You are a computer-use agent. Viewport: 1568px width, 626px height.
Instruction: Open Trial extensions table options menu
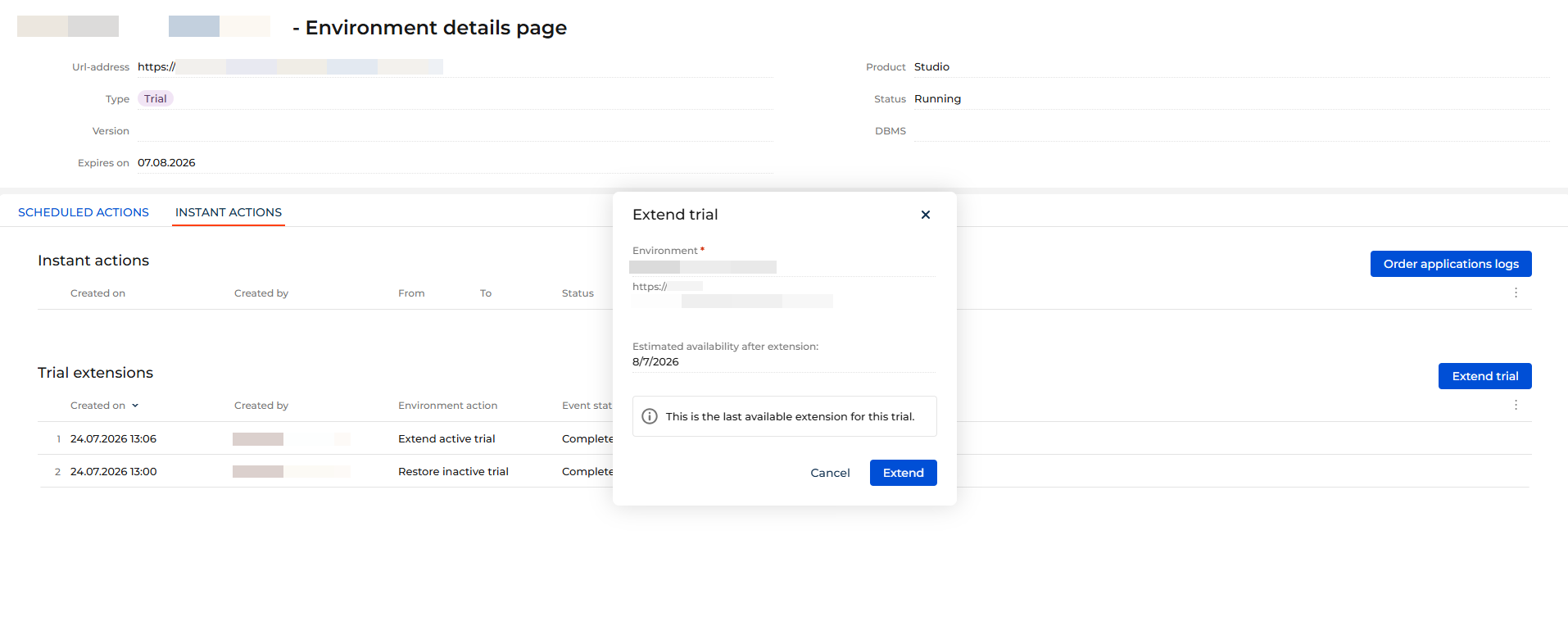coord(1516,405)
